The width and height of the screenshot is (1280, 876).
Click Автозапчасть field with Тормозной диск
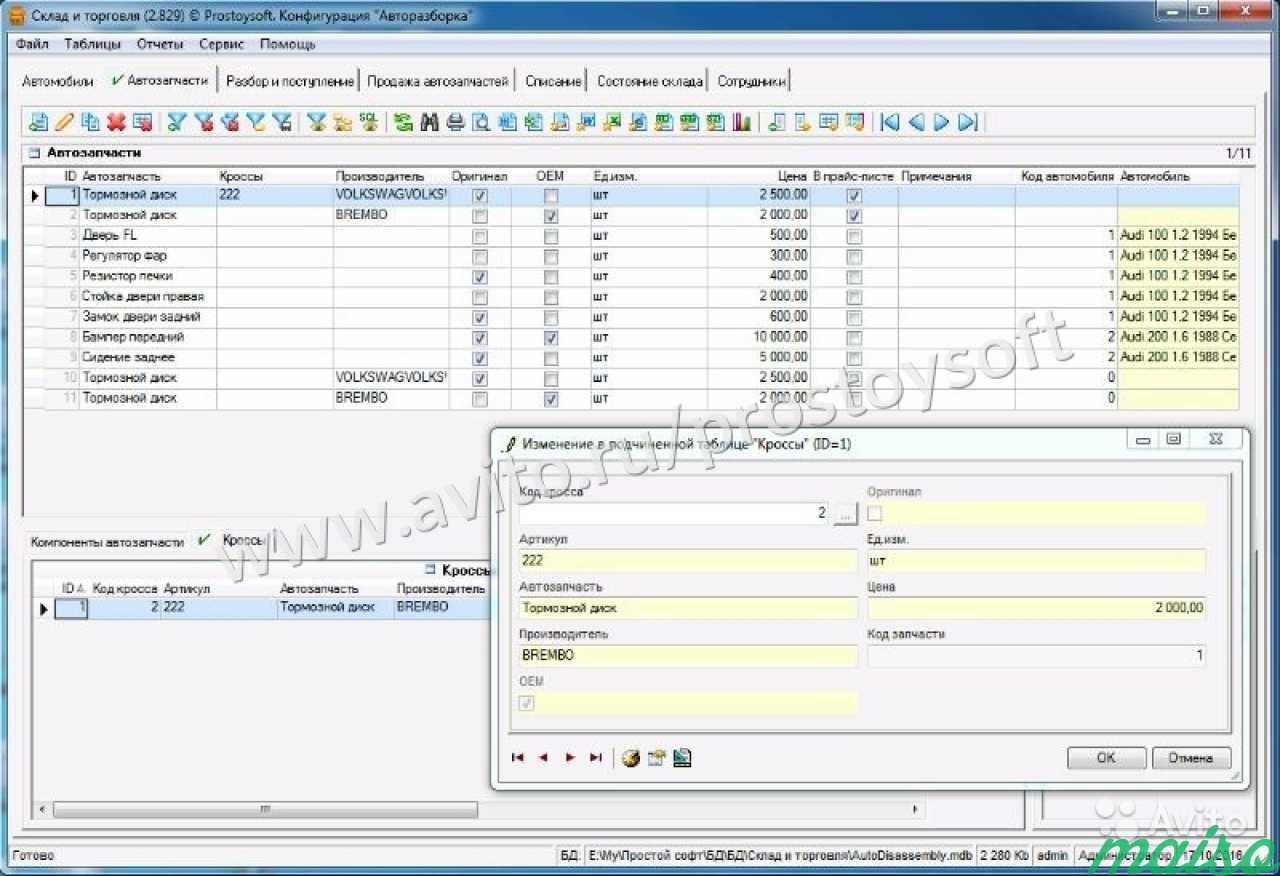(x=688, y=608)
